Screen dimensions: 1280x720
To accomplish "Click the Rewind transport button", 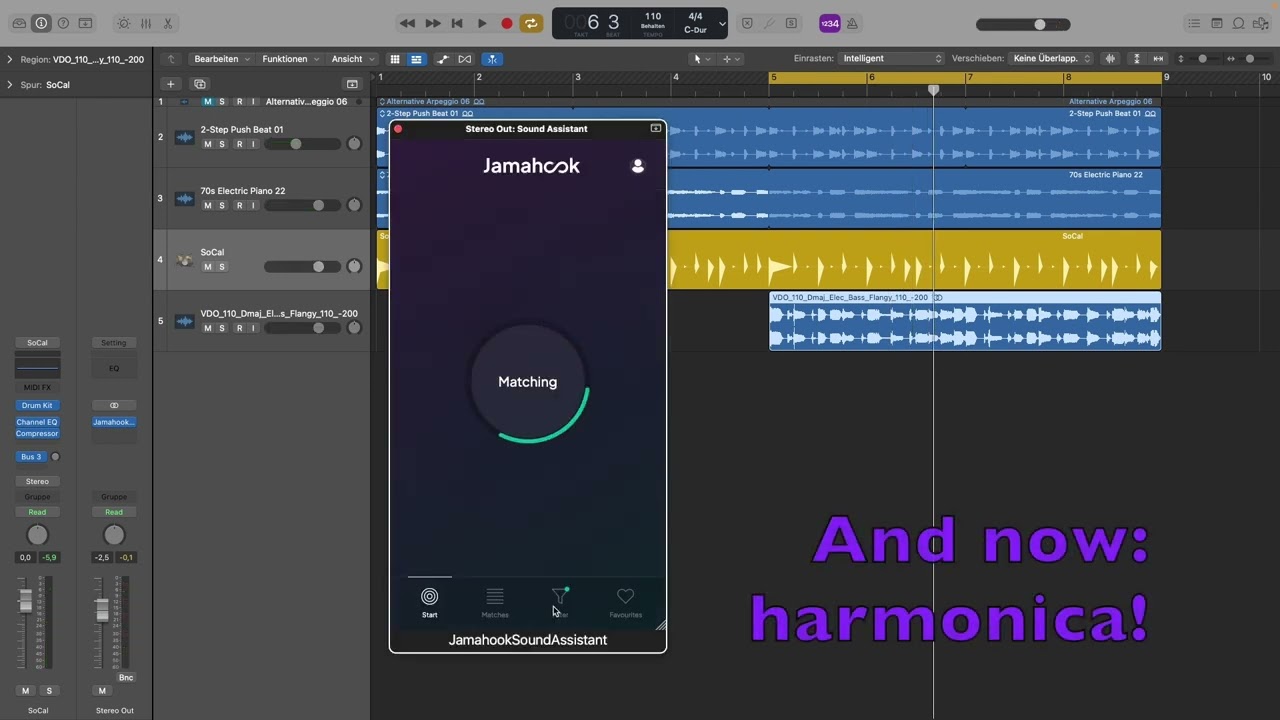I will pyautogui.click(x=407, y=23).
